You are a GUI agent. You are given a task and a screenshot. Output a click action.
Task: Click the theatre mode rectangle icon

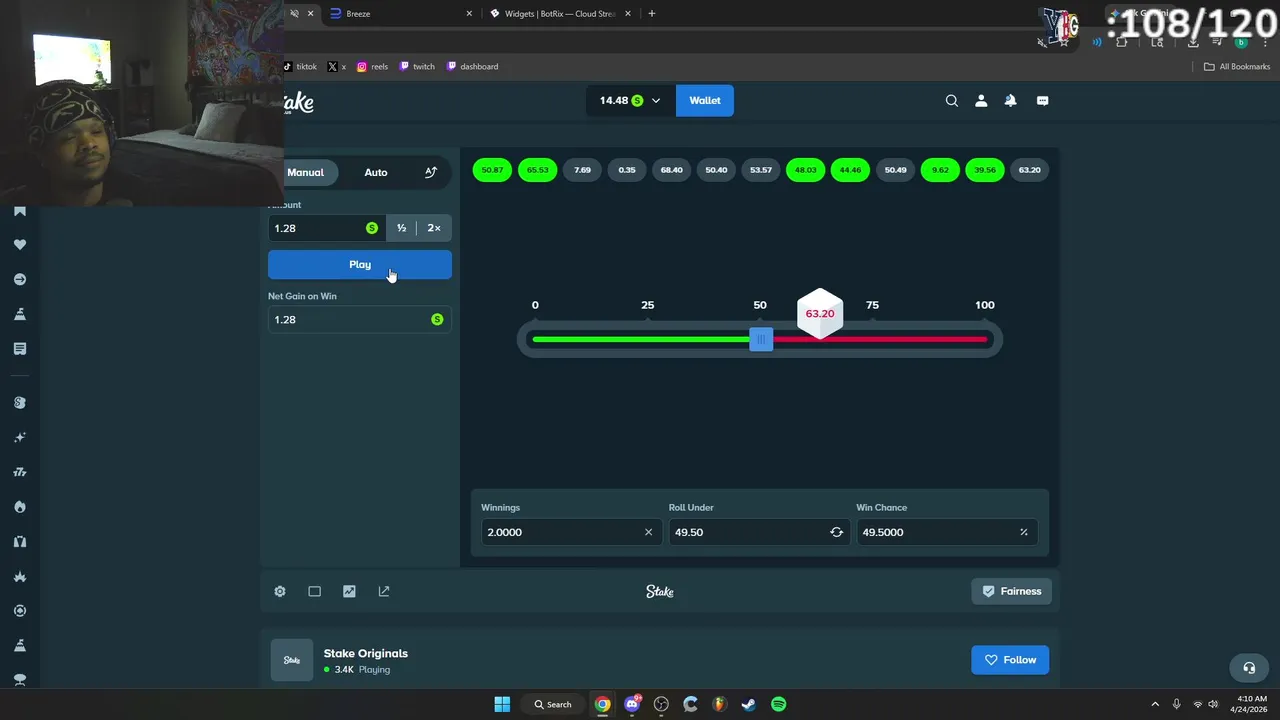pos(314,591)
